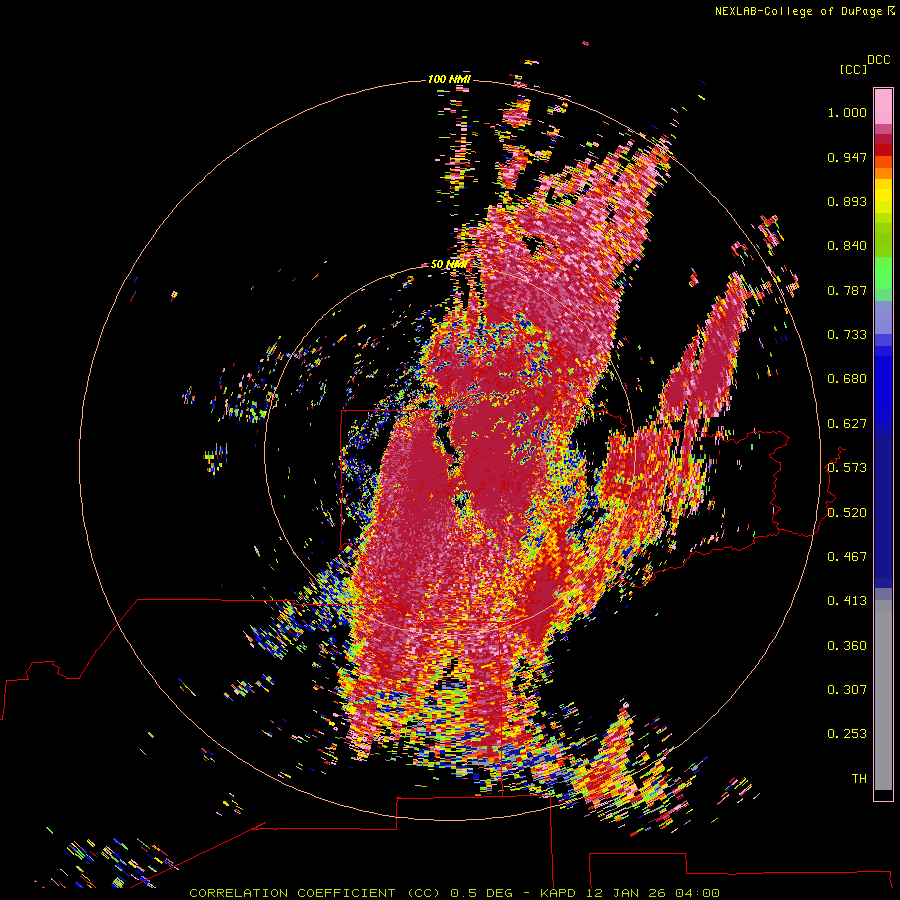Click the Correlation Coefficient caption at bottom
The image size is (900, 900).
coord(455,893)
